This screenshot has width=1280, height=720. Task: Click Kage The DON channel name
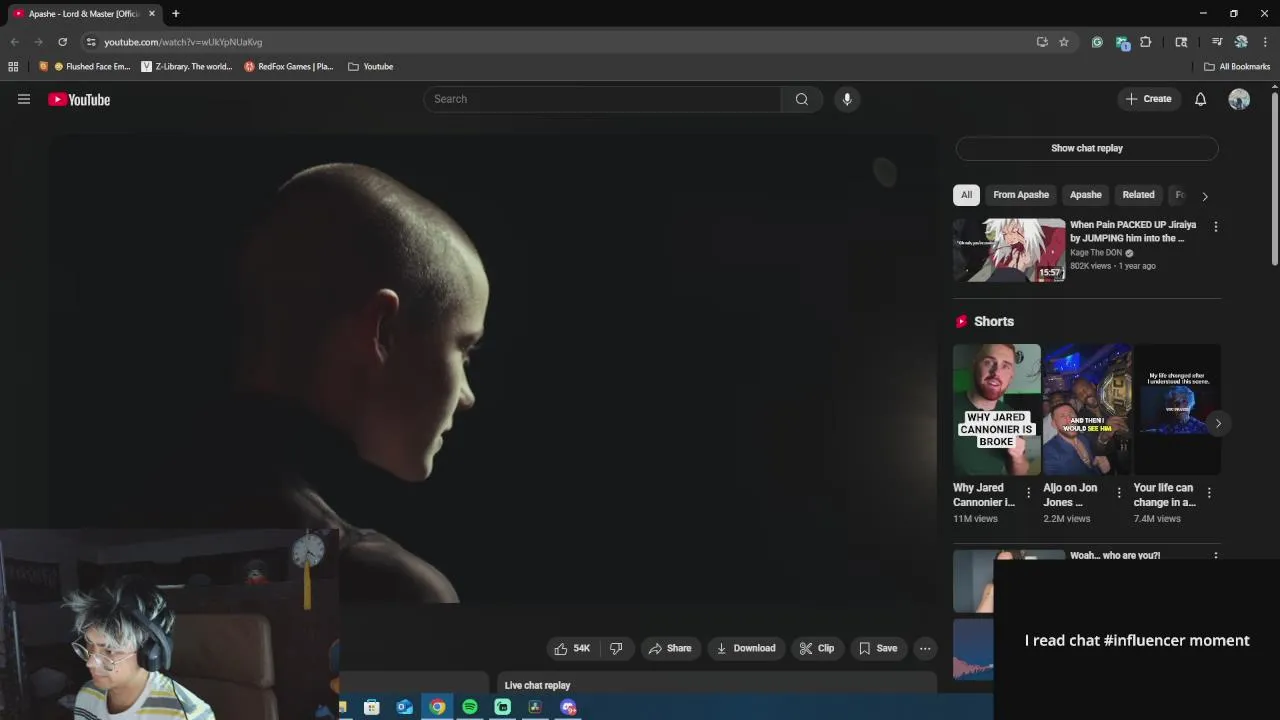pyautogui.click(x=1096, y=253)
